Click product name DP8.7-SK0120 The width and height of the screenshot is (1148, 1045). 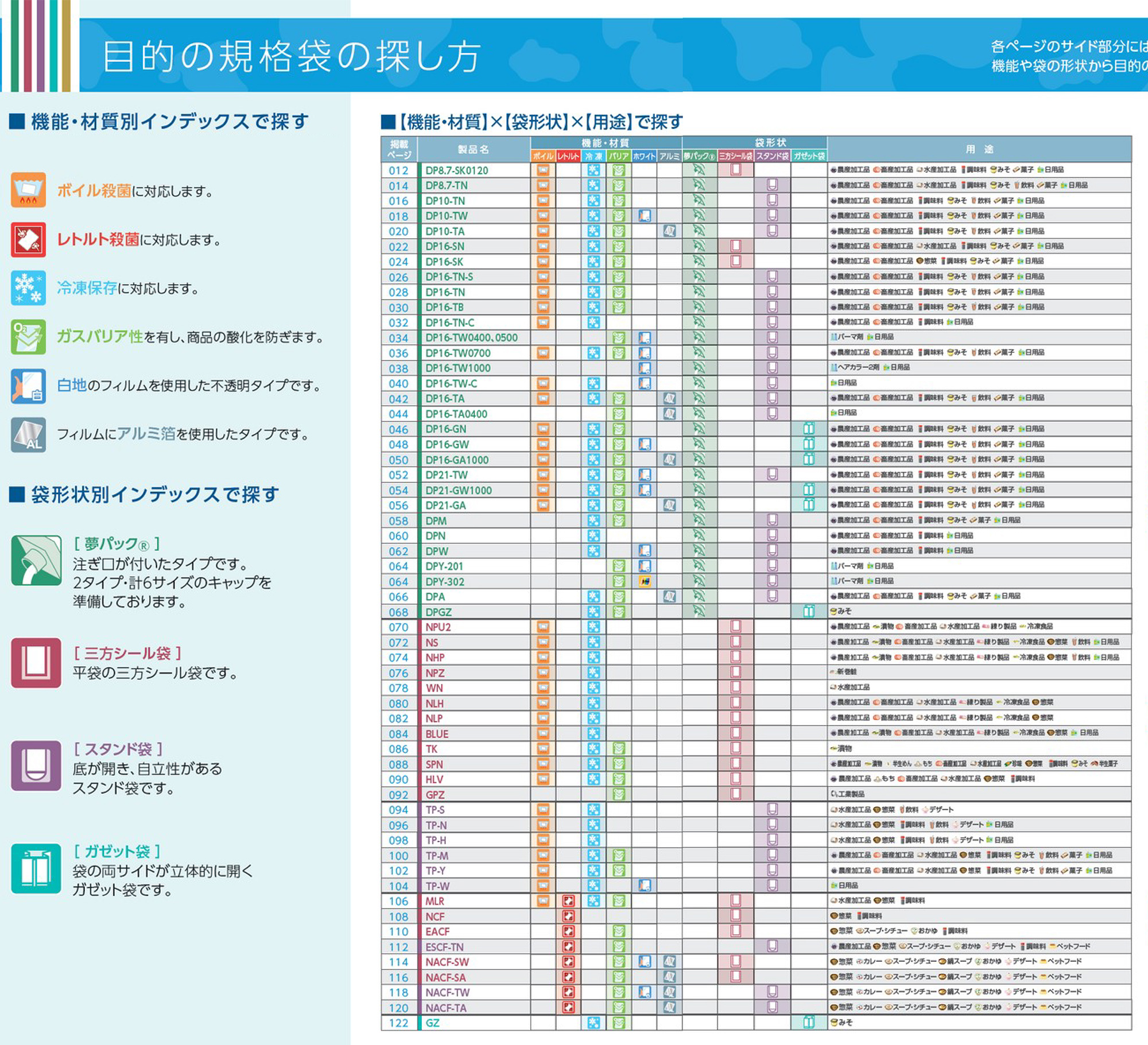(x=457, y=170)
